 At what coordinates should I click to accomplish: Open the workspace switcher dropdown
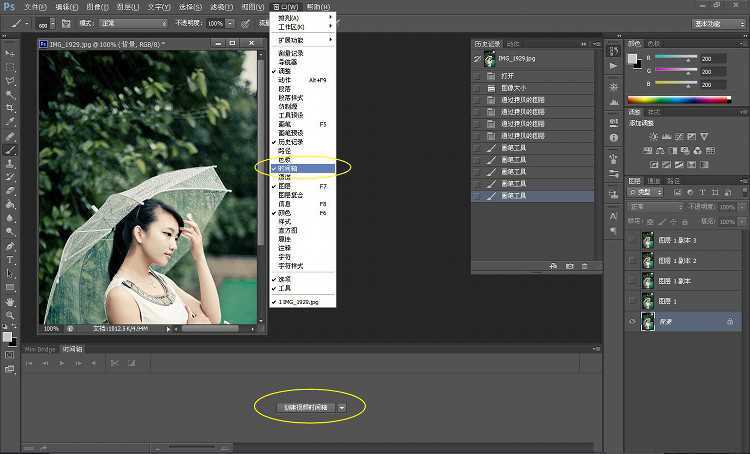(x=719, y=23)
